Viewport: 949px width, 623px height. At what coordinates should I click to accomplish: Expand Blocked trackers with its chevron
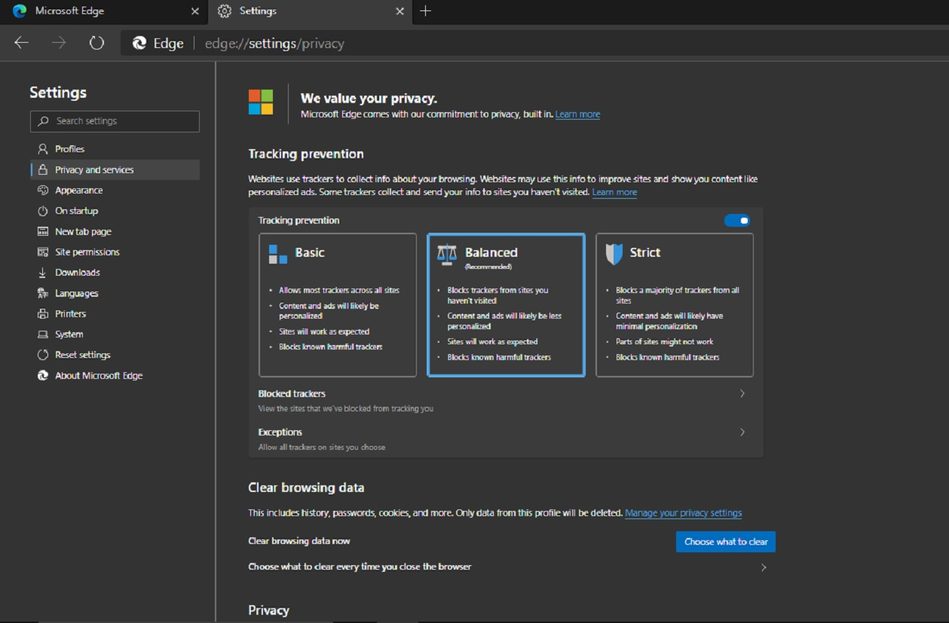[x=742, y=394]
